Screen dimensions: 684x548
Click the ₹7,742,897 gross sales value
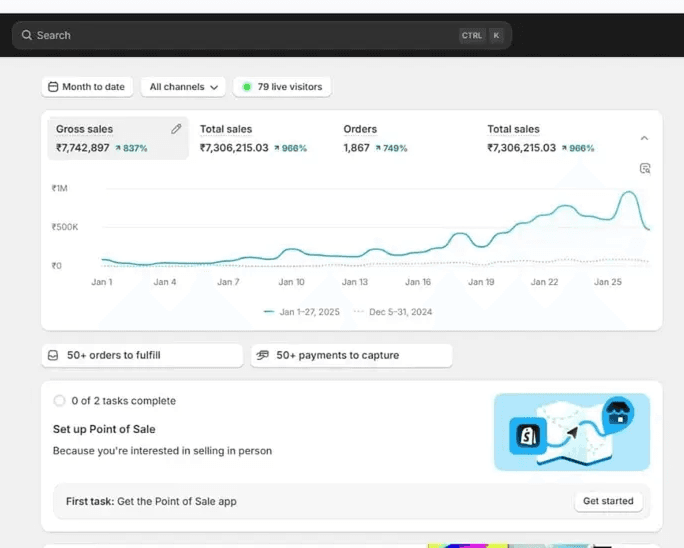(x=82, y=148)
